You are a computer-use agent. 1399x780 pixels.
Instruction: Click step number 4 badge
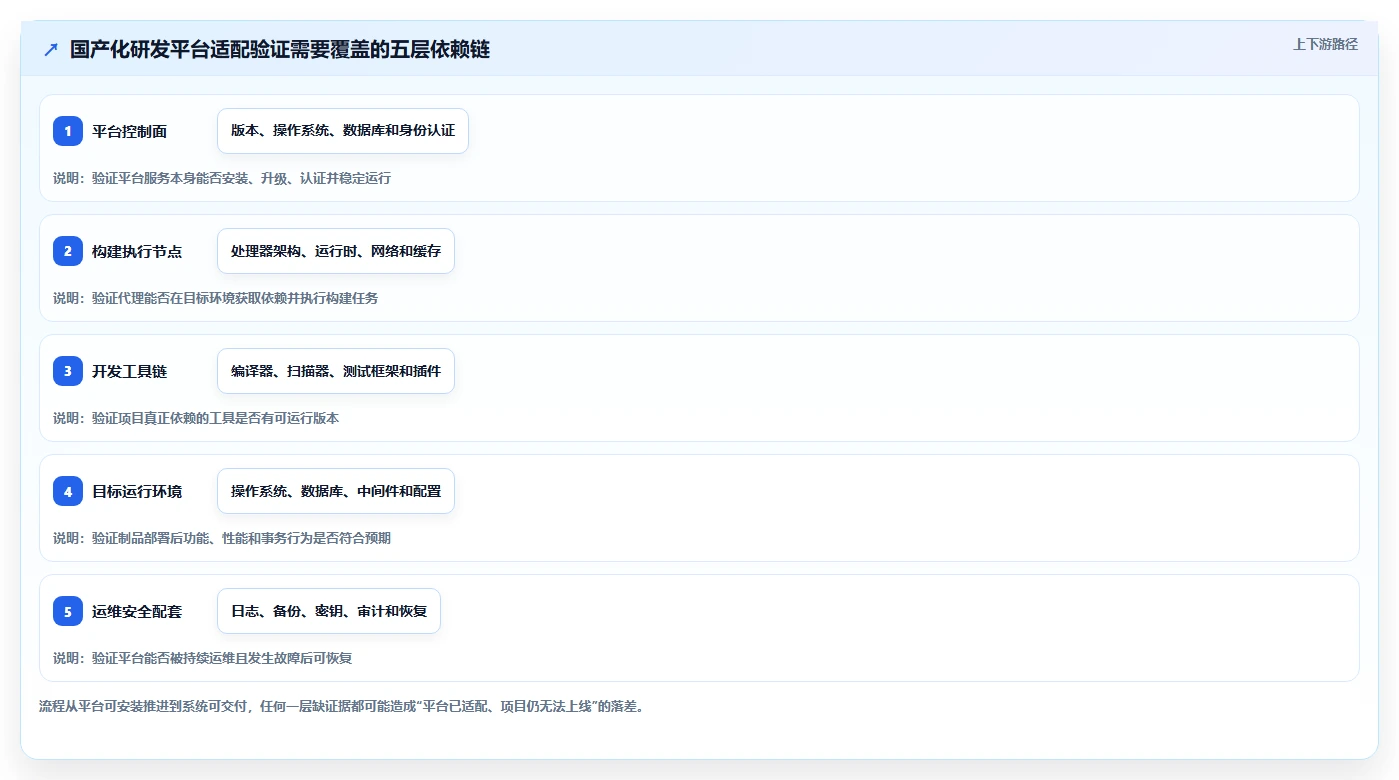click(68, 491)
